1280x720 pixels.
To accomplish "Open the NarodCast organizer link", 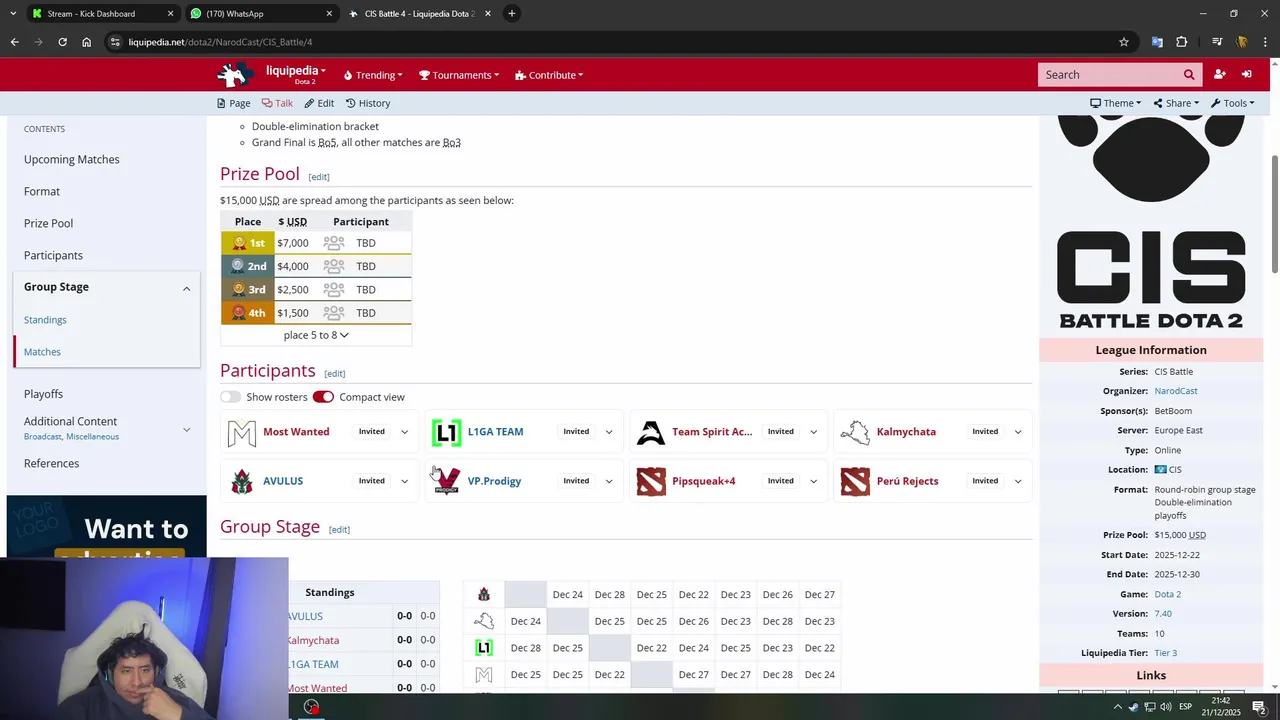I will click(1175, 391).
